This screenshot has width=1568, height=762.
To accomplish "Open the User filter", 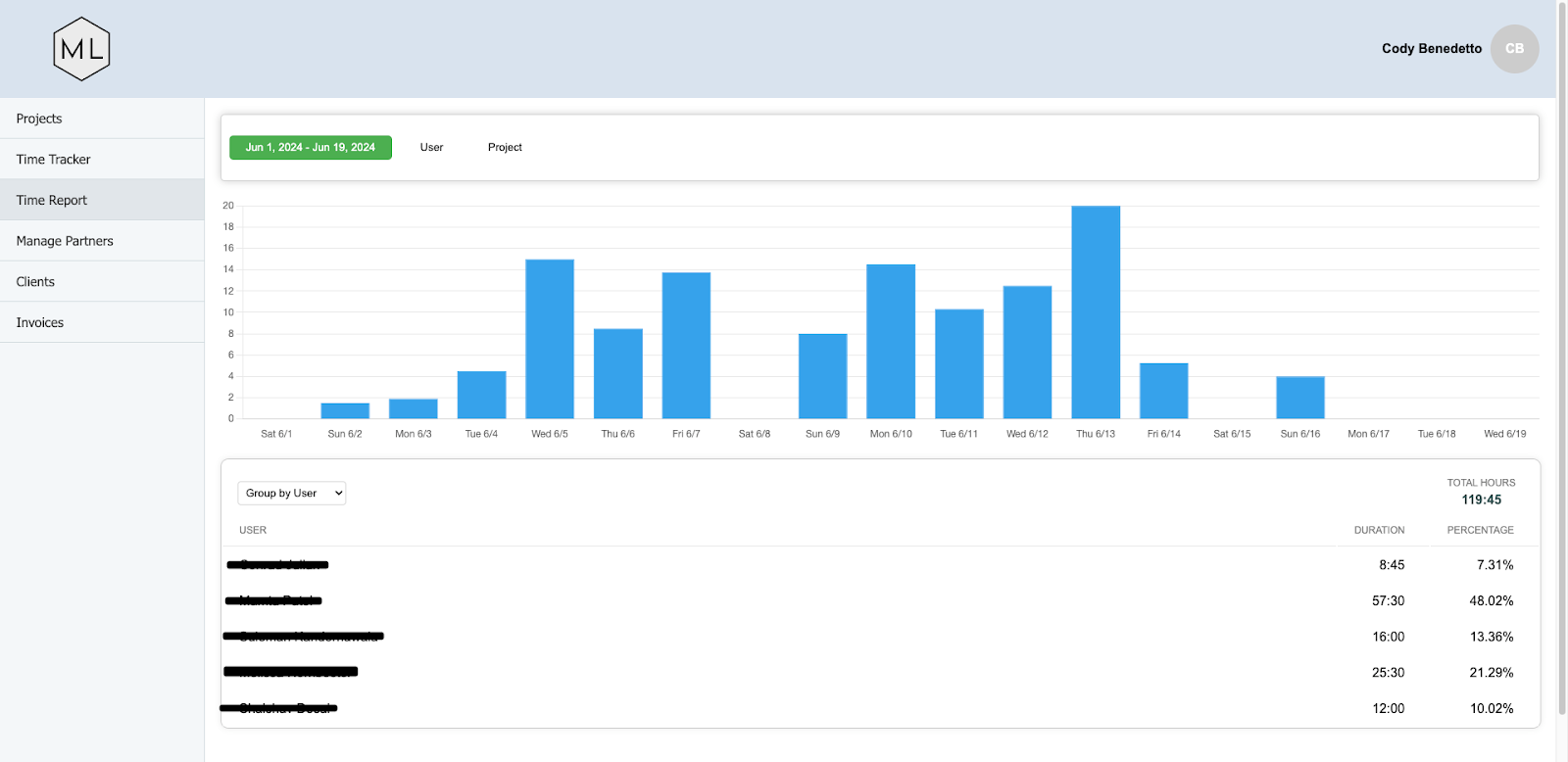I will 431,148.
